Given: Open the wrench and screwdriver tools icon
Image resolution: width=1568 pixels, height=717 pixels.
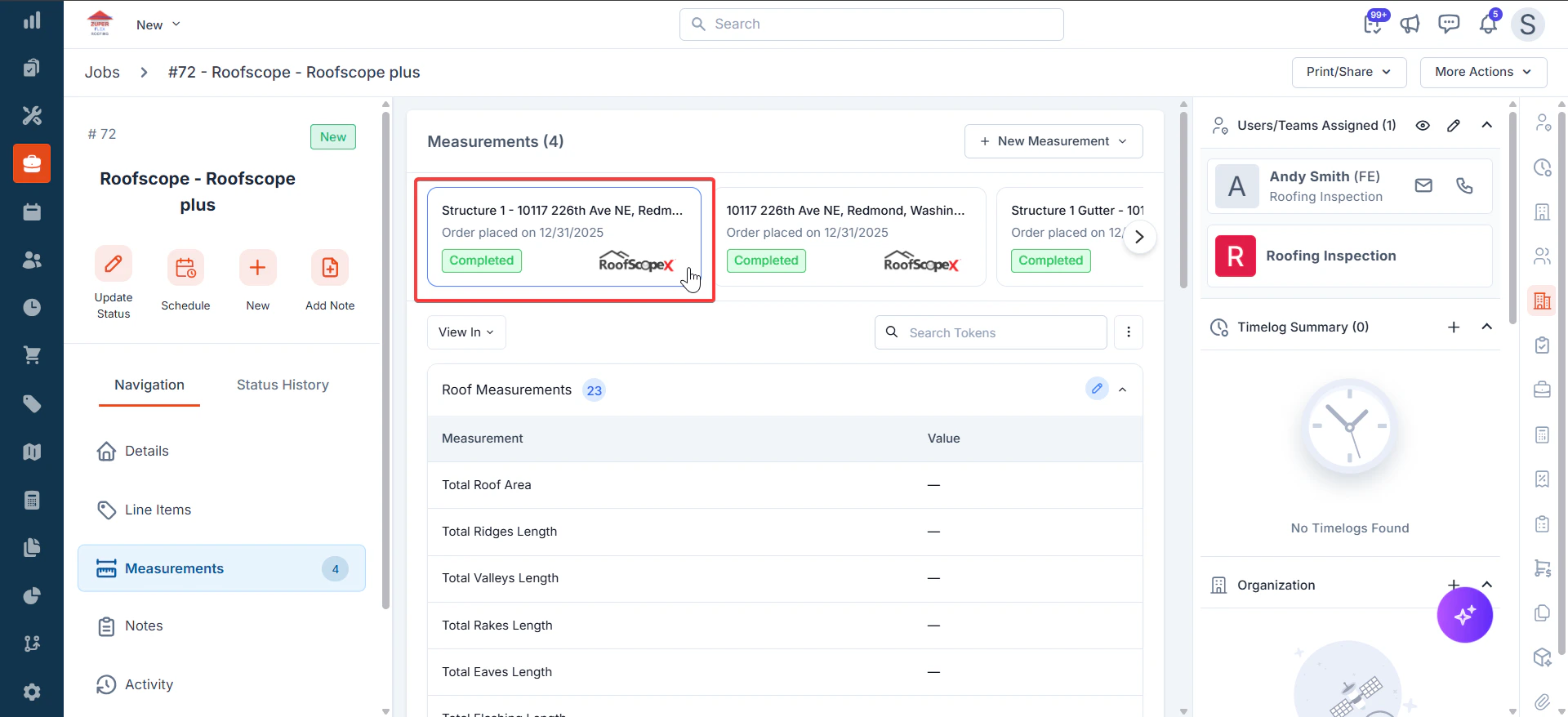Looking at the screenshot, I should pyautogui.click(x=32, y=116).
